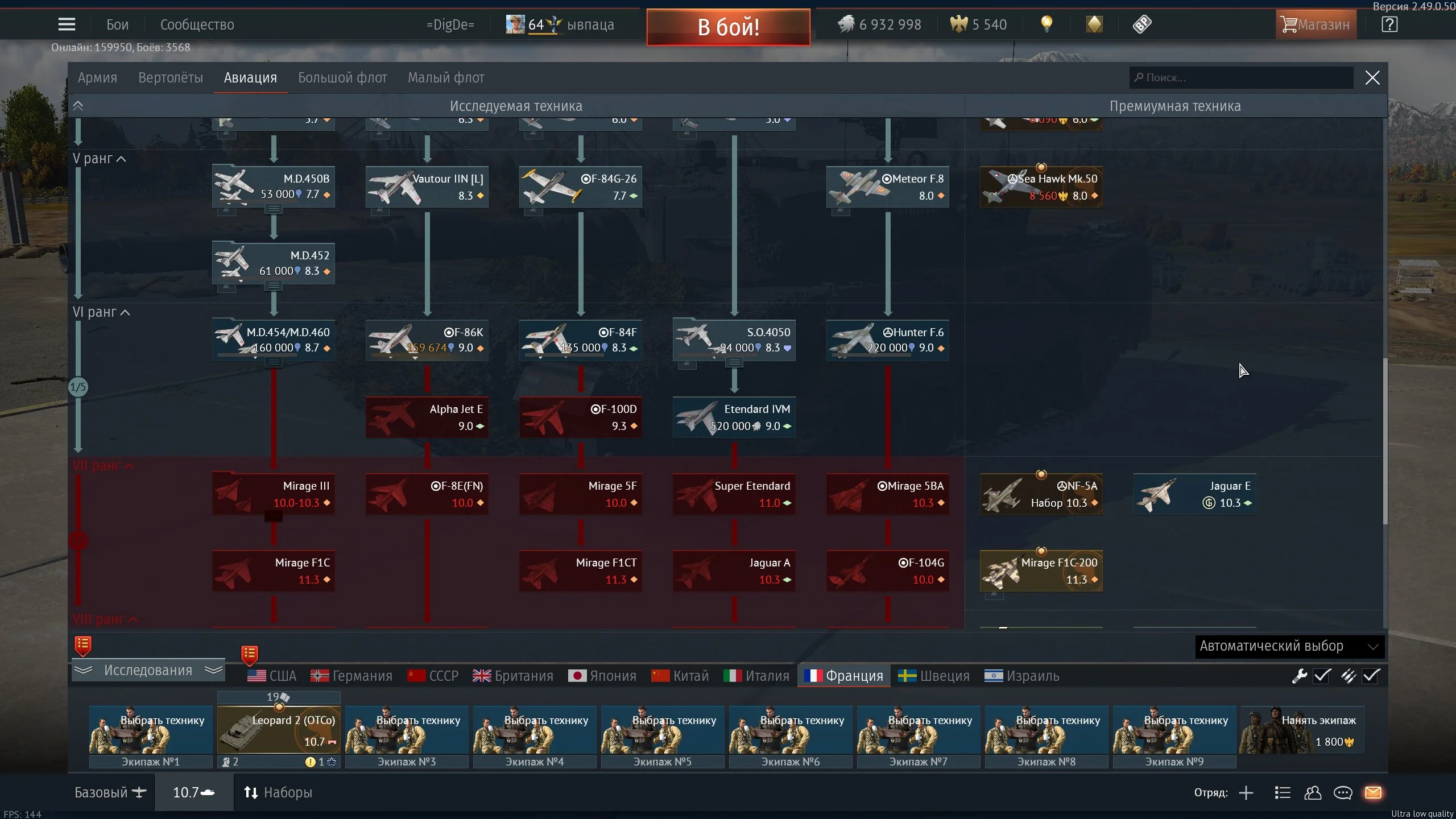Open the Магазин store button
This screenshot has width=1456, height=819.
tap(1315, 24)
